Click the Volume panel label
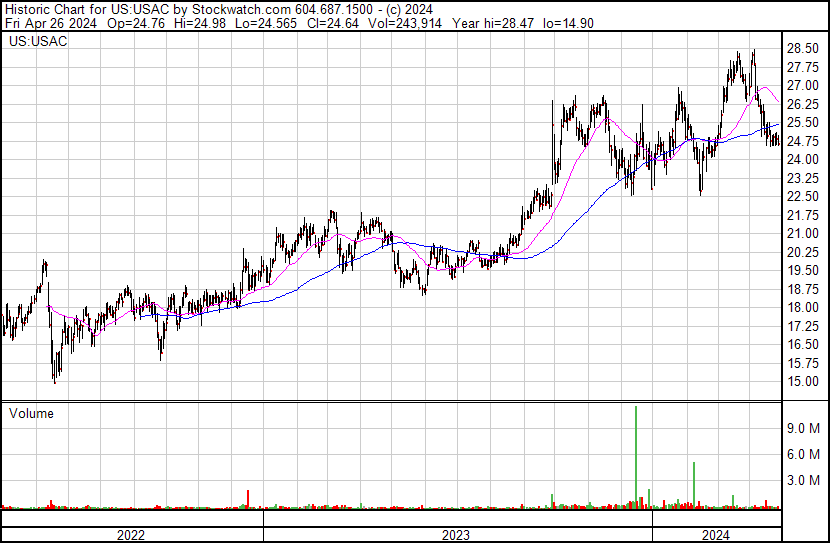This screenshot has width=830, height=543. 31,413
